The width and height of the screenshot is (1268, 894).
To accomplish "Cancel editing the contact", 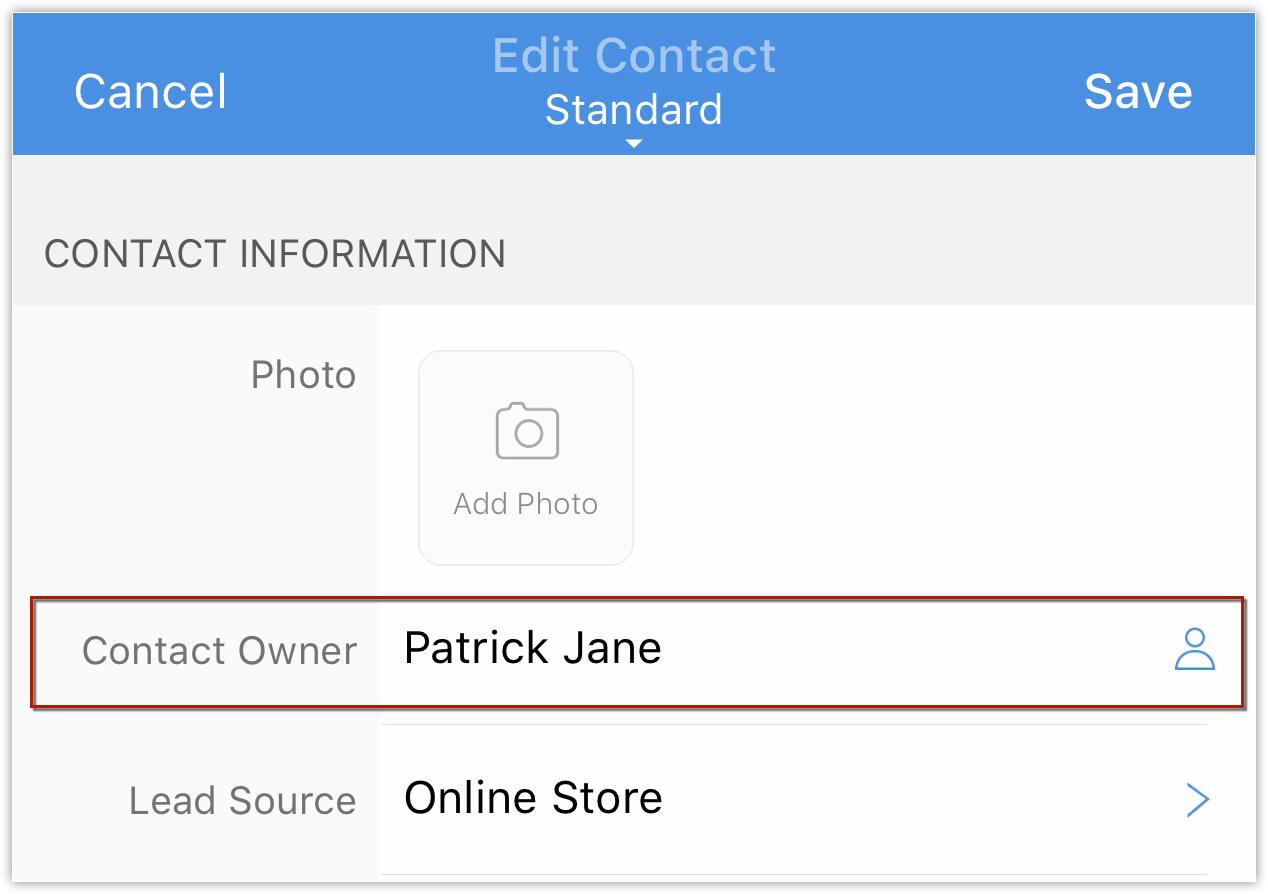I will [x=150, y=92].
